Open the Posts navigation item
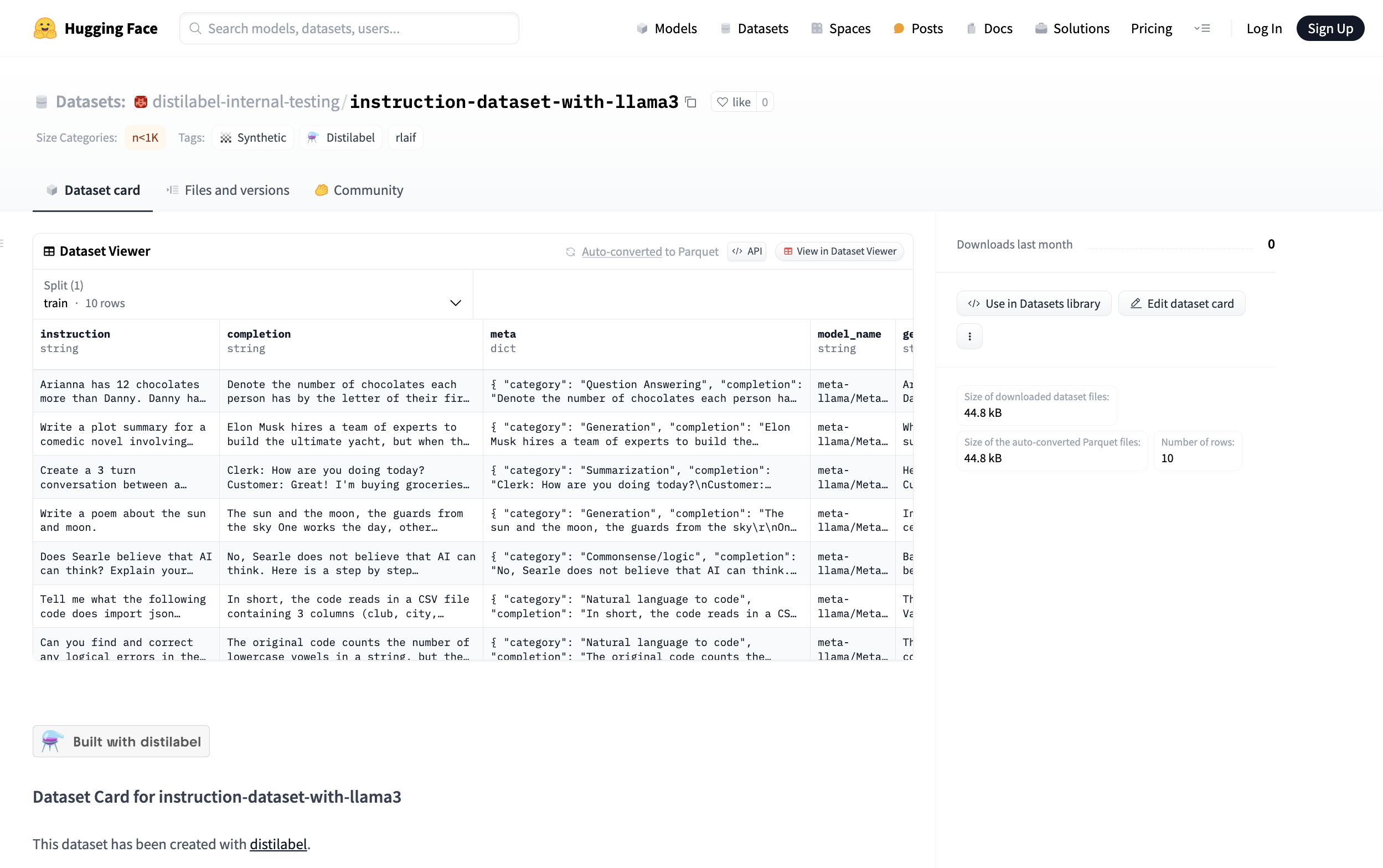This screenshot has width=1383, height=868. (918, 28)
